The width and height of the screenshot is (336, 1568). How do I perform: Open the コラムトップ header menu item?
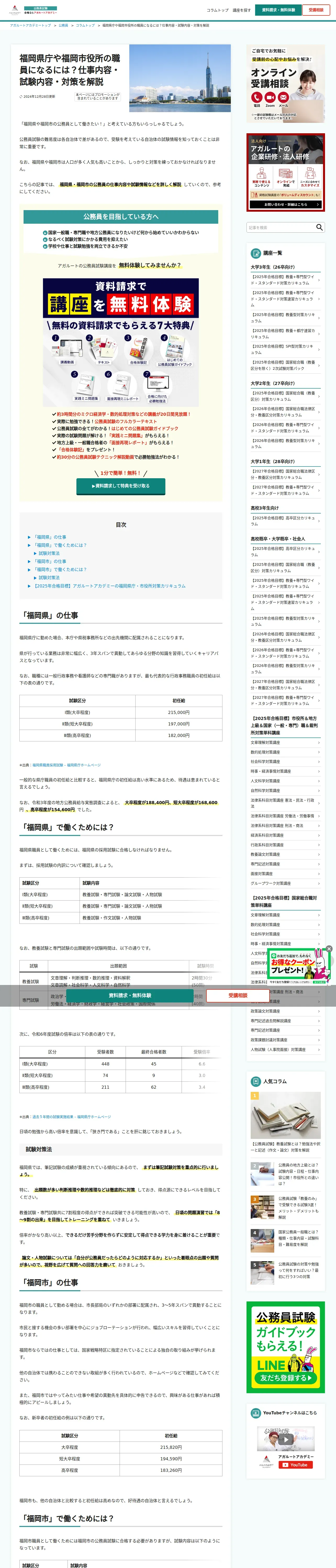pos(218,10)
